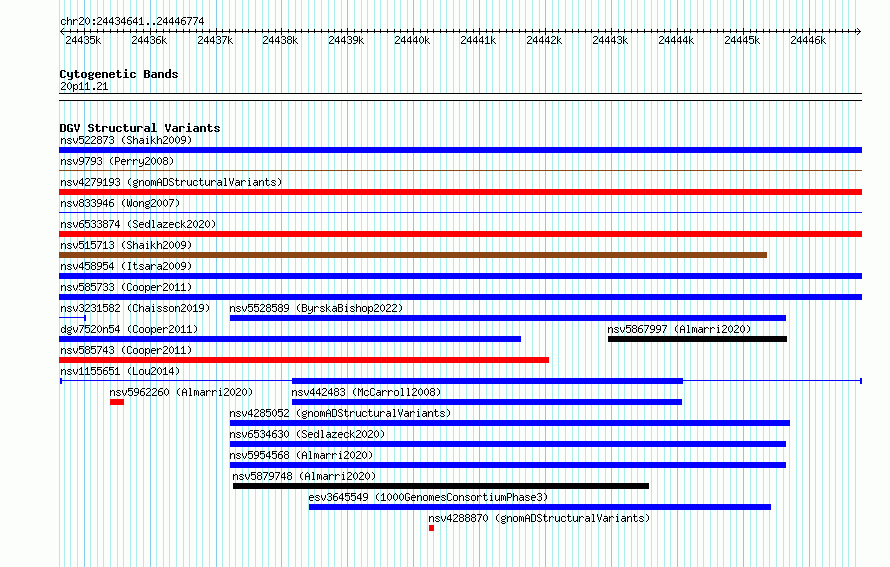Screen dimensions: 890x567
Task: Select the blue bar under nsv522873
Action: pos(460,150)
